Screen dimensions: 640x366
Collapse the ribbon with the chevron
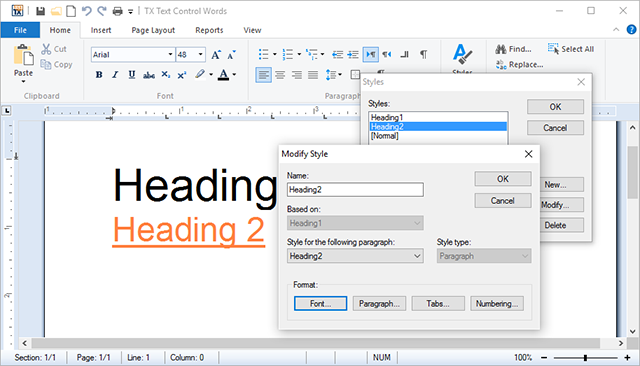(x=616, y=29)
